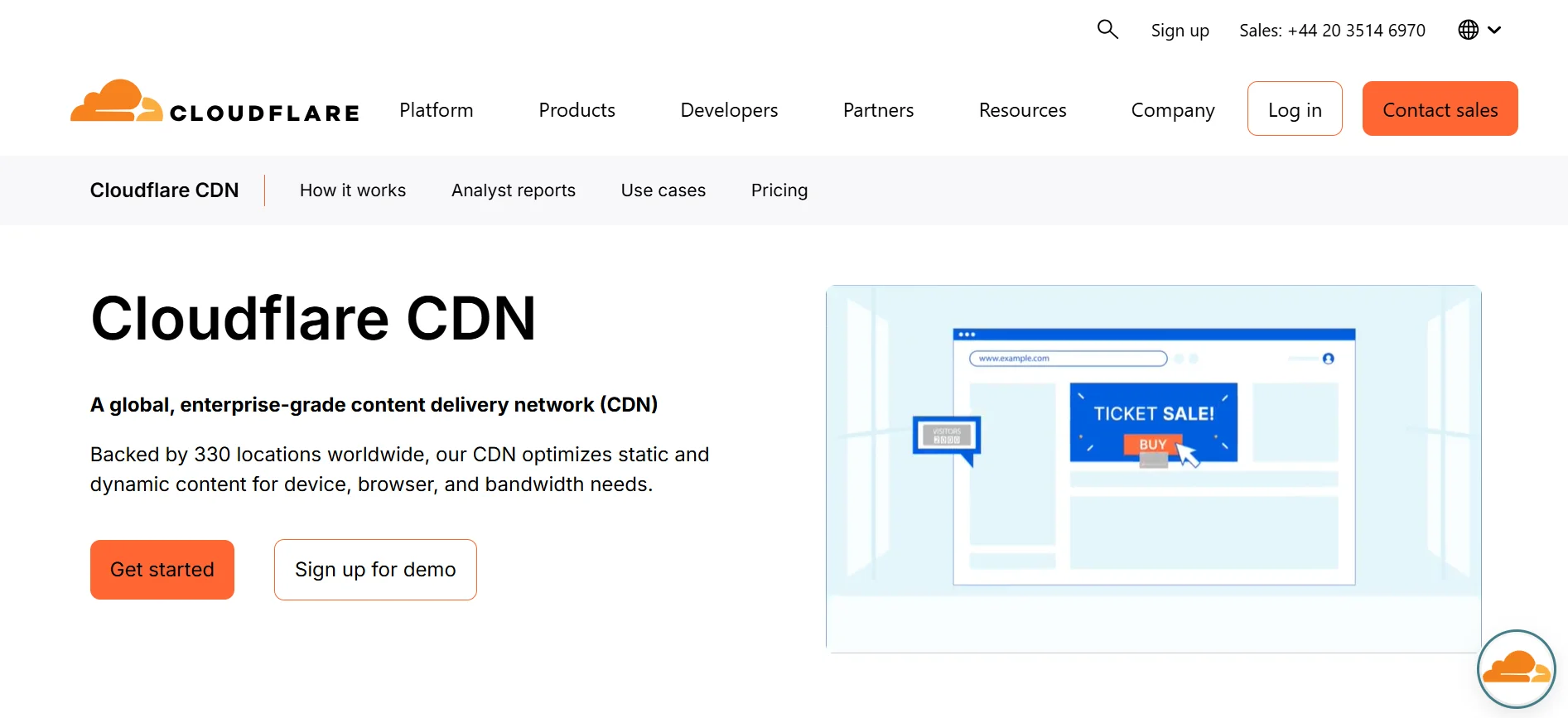The image size is (1568, 718).
Task: Go to Analyst reports section
Action: [514, 190]
